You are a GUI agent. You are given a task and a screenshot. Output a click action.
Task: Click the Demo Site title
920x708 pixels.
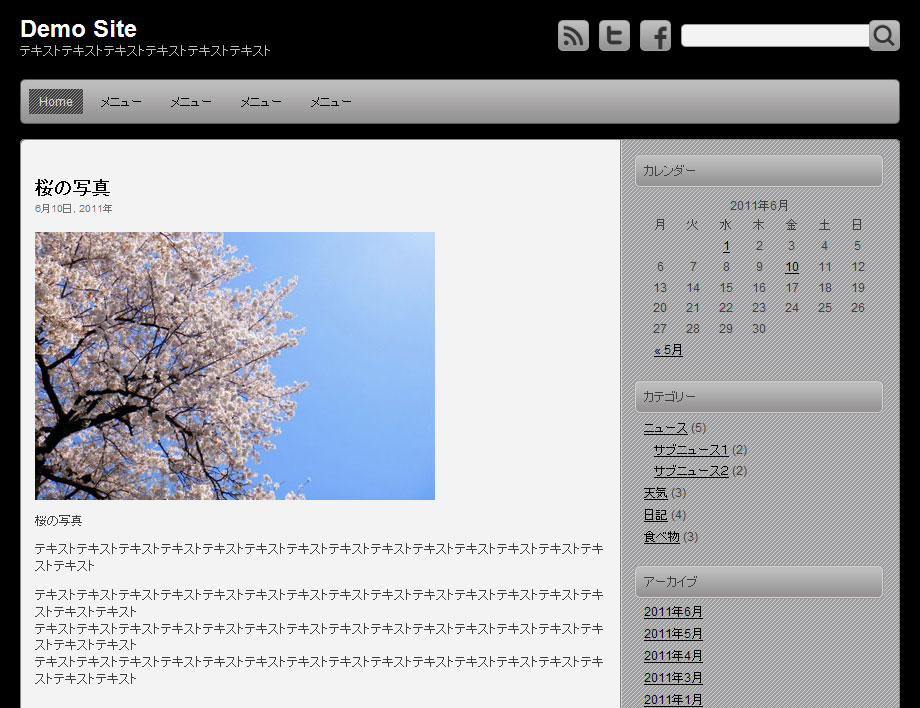(x=79, y=29)
